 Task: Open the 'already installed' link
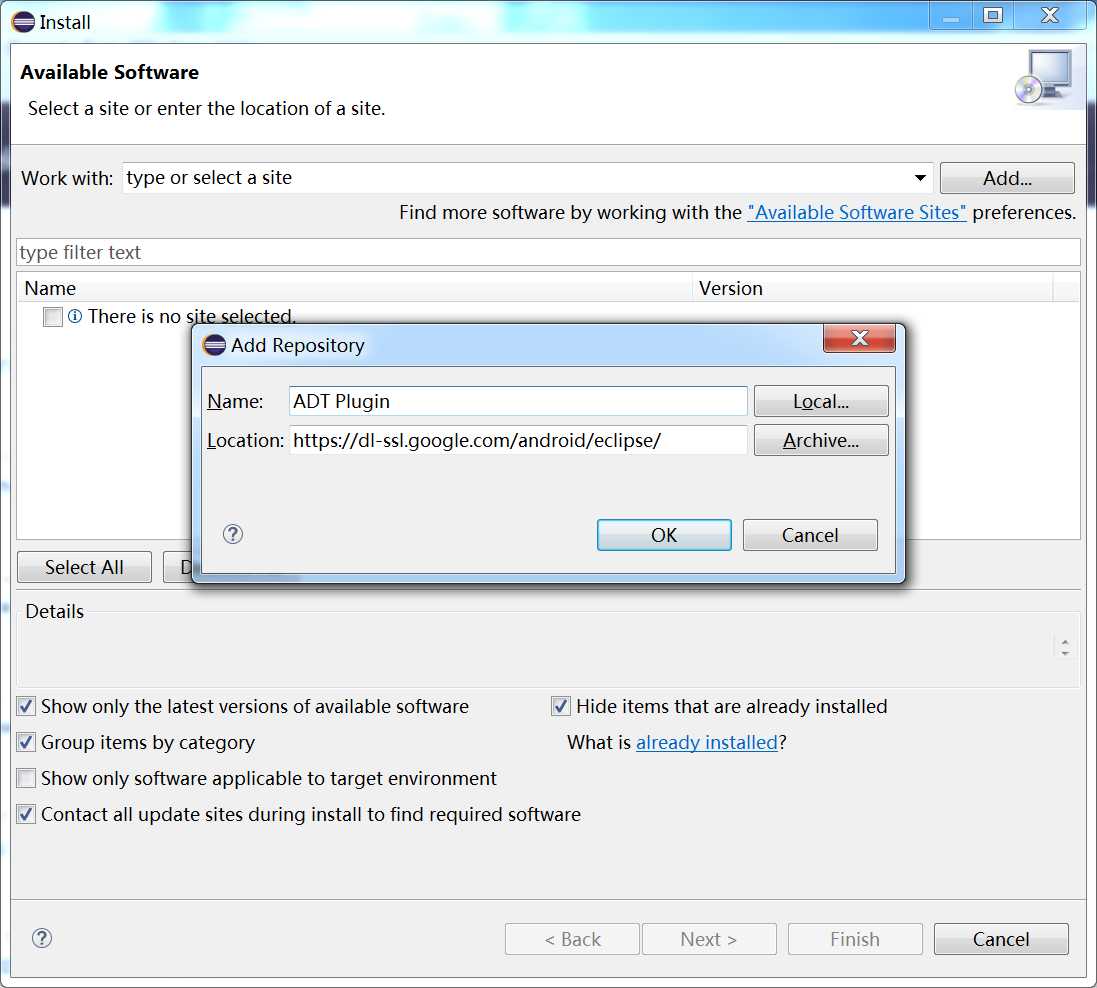pyautogui.click(x=707, y=742)
